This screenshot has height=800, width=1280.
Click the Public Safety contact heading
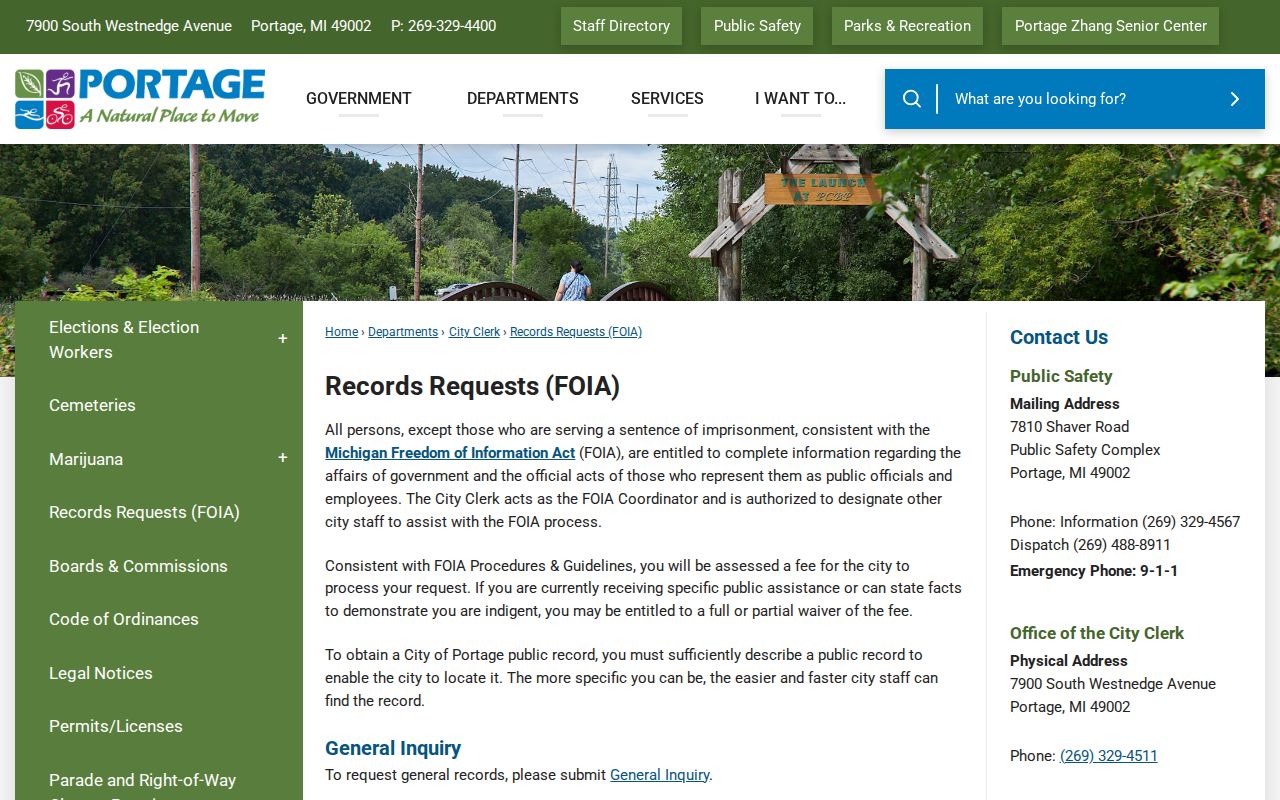pos(1061,376)
